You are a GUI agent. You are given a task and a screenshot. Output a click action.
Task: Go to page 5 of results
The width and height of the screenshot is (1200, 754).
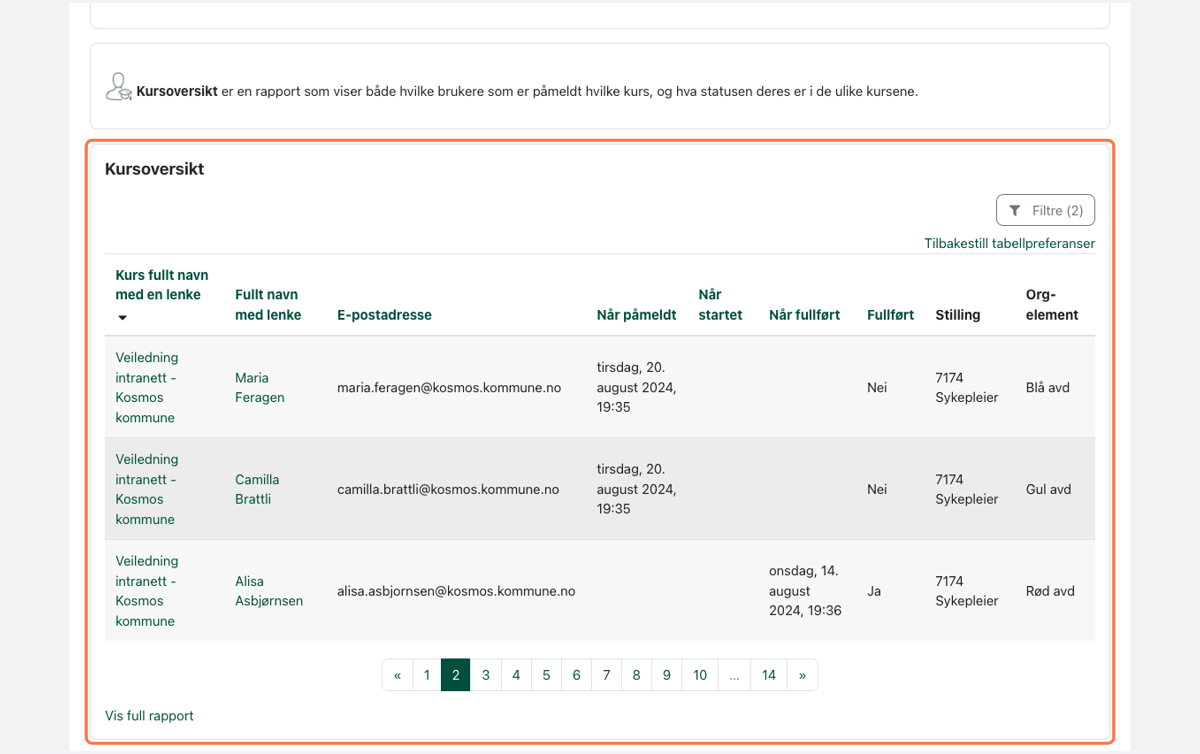(546, 675)
